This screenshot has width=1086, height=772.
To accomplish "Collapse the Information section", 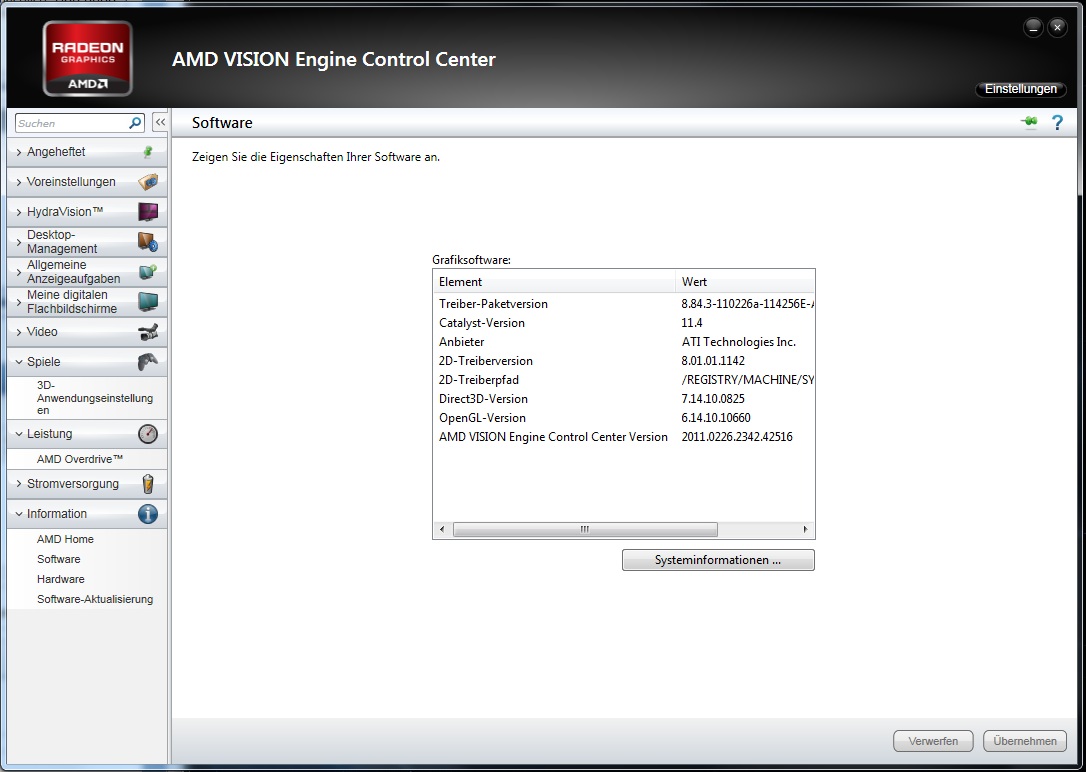I will [x=87, y=514].
